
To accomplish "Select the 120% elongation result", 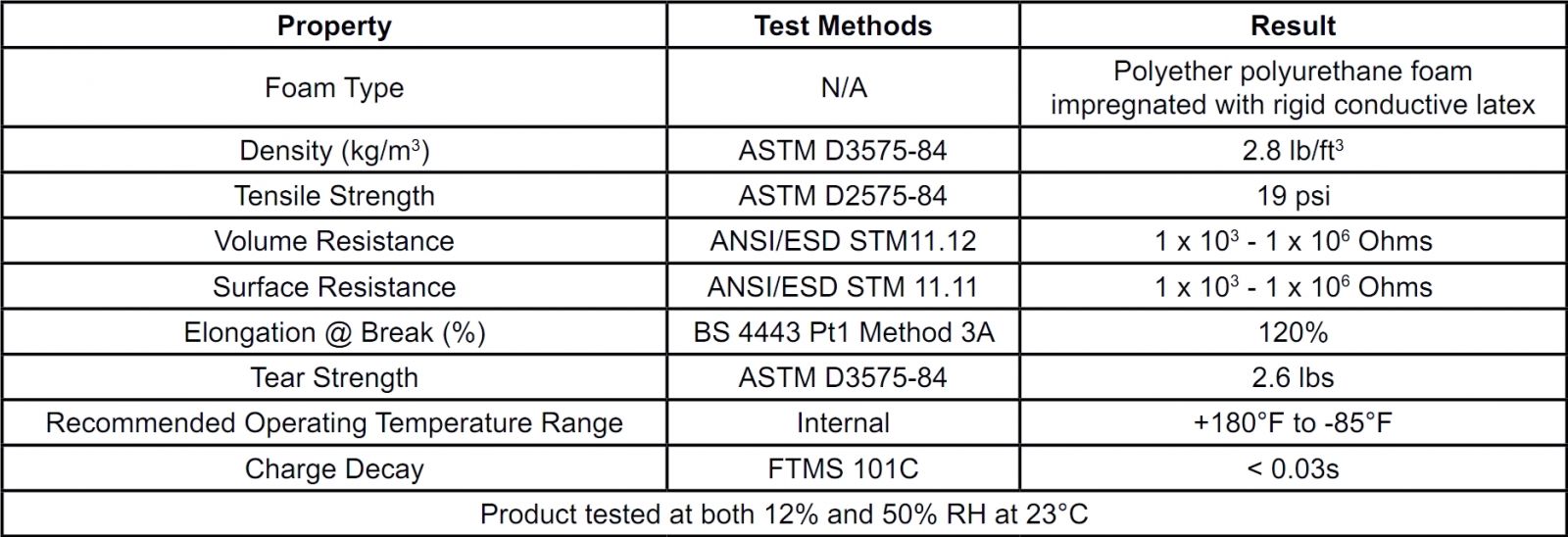I will point(1293,332).
